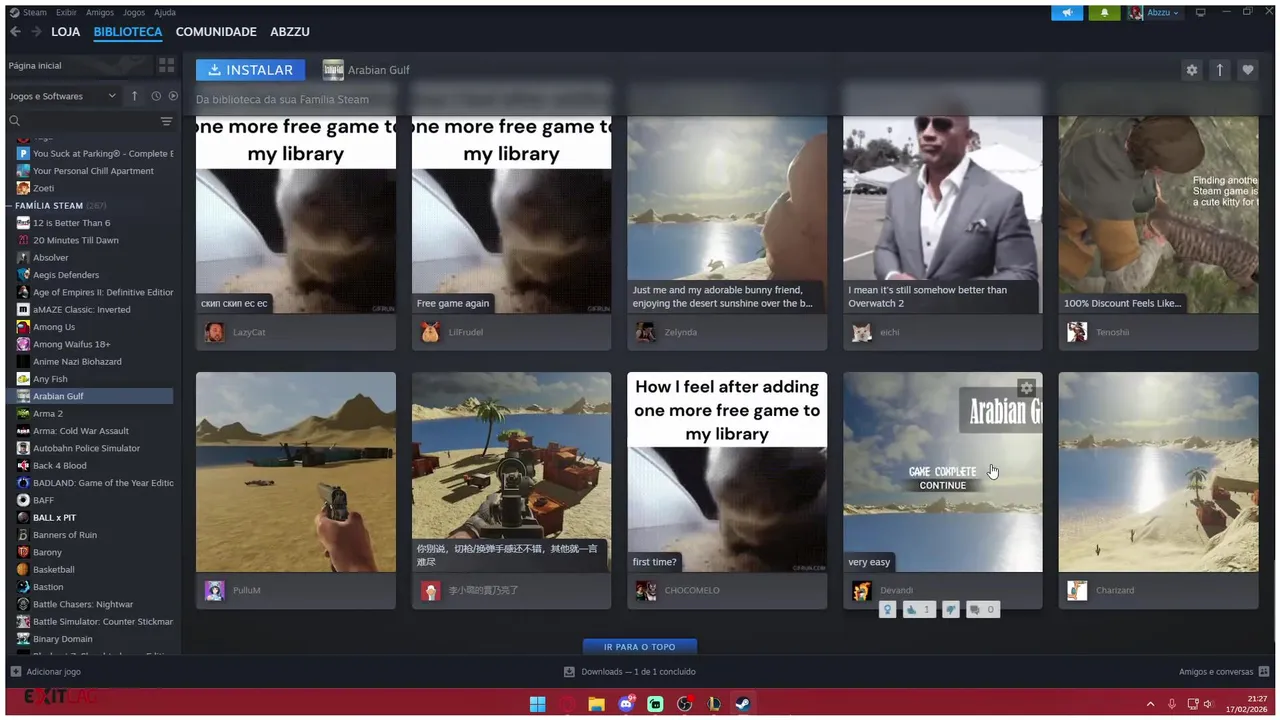Click the library search field
The width and height of the screenshot is (1280, 720).
point(85,121)
